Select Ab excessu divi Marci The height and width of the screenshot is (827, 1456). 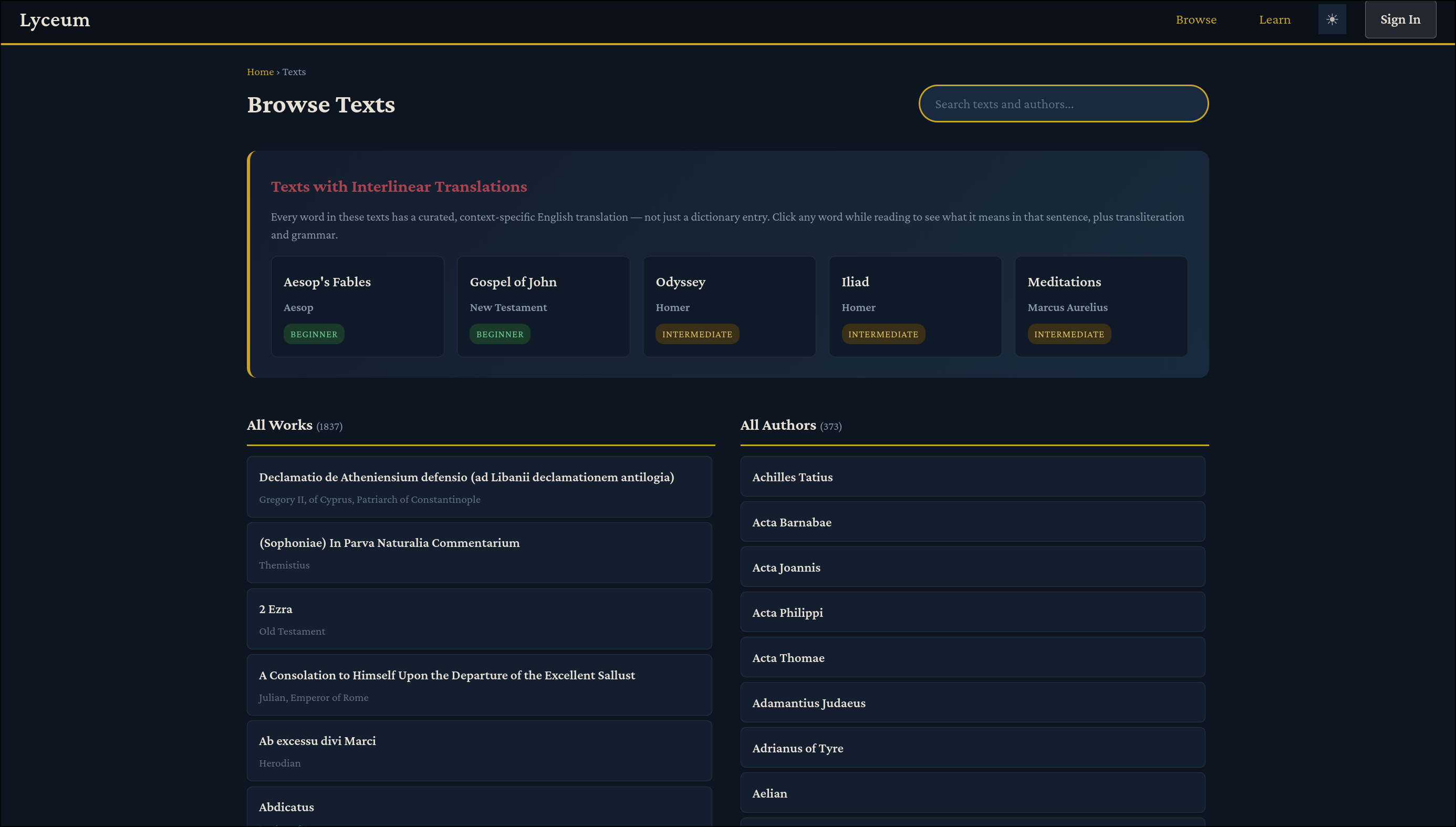(x=479, y=750)
